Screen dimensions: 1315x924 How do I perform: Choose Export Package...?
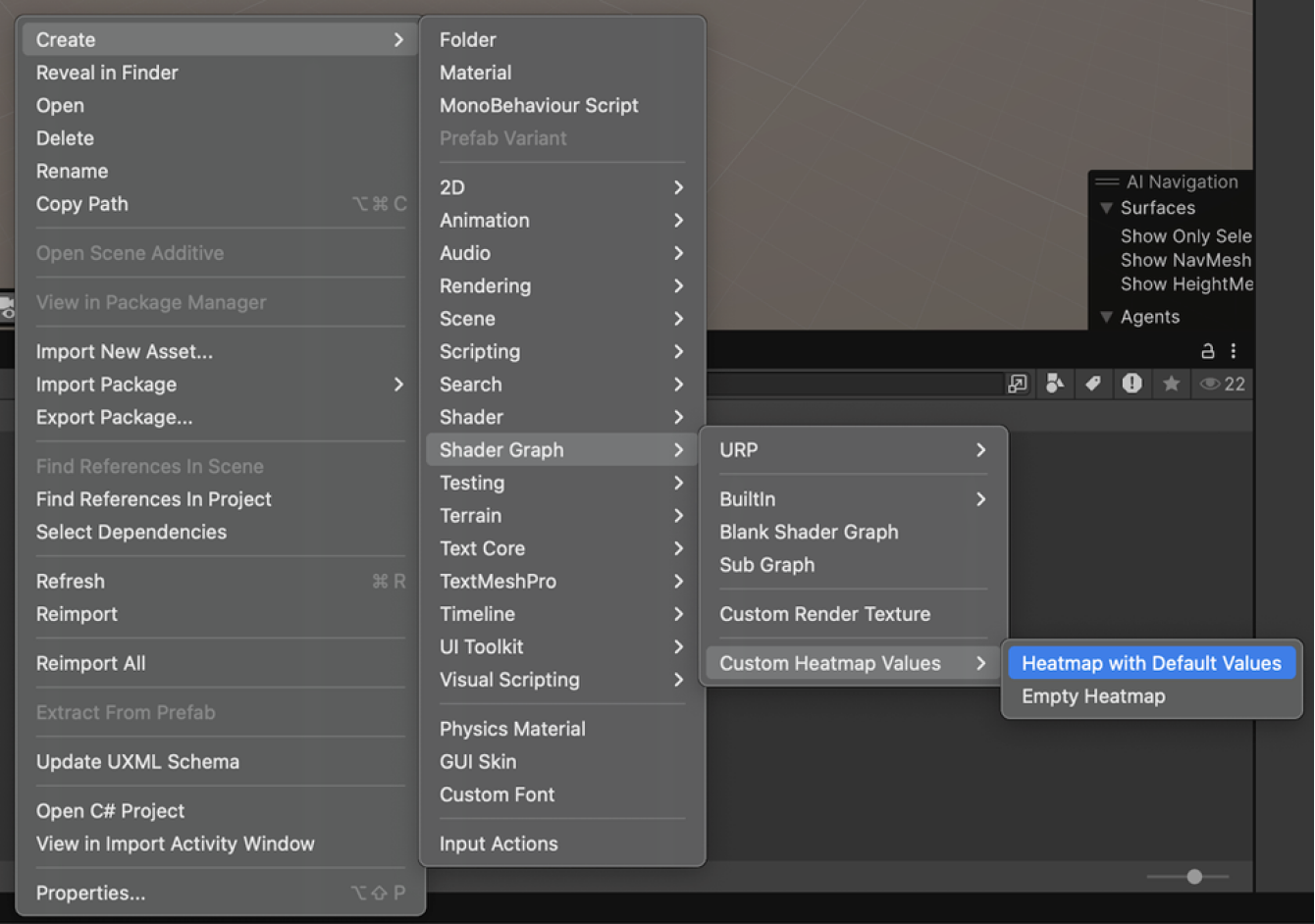[220, 417]
